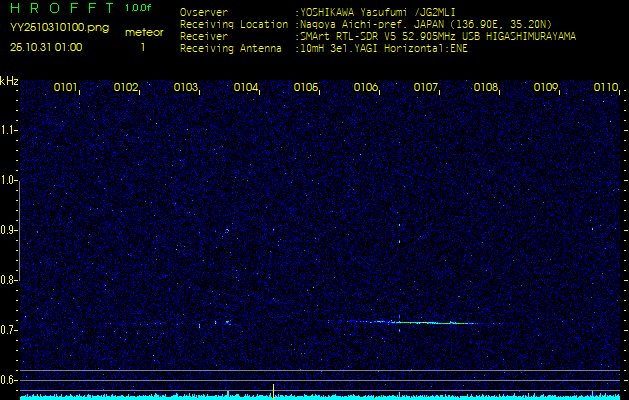Select the 0105 time marker
Viewport: 629px width, 400px height.
pyautogui.click(x=306, y=88)
